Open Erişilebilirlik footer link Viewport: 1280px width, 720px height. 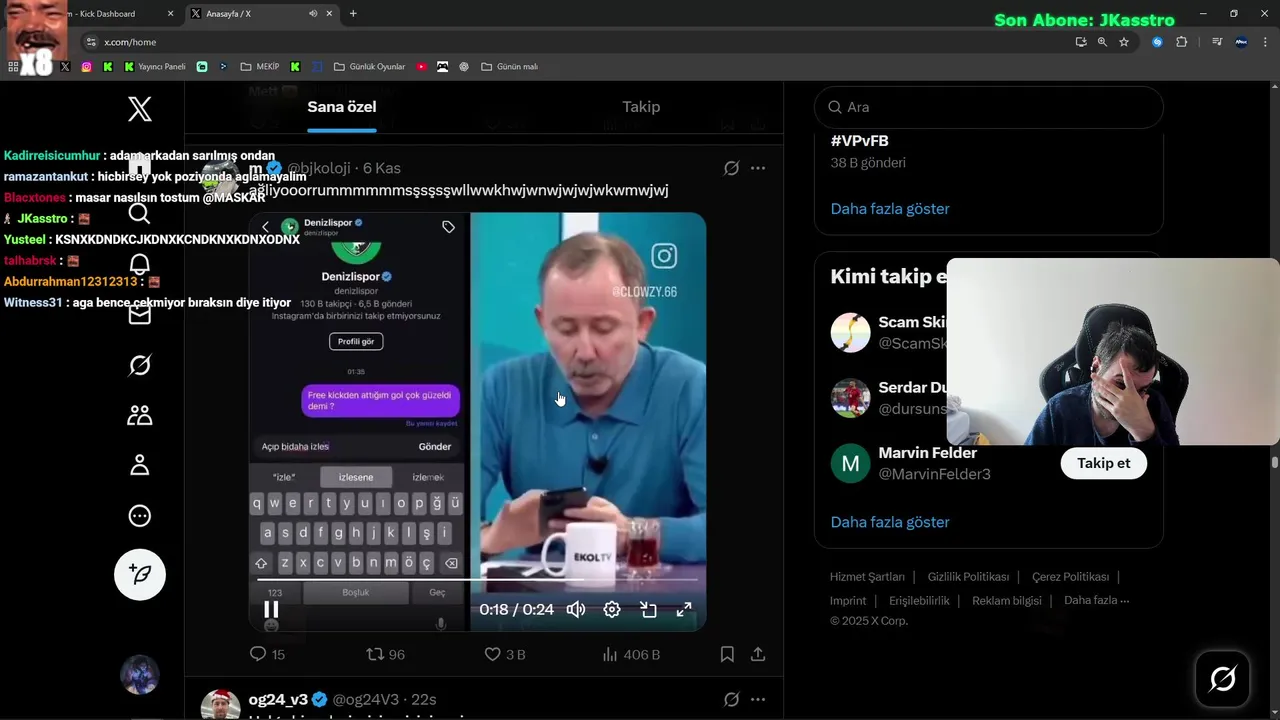[919, 601]
